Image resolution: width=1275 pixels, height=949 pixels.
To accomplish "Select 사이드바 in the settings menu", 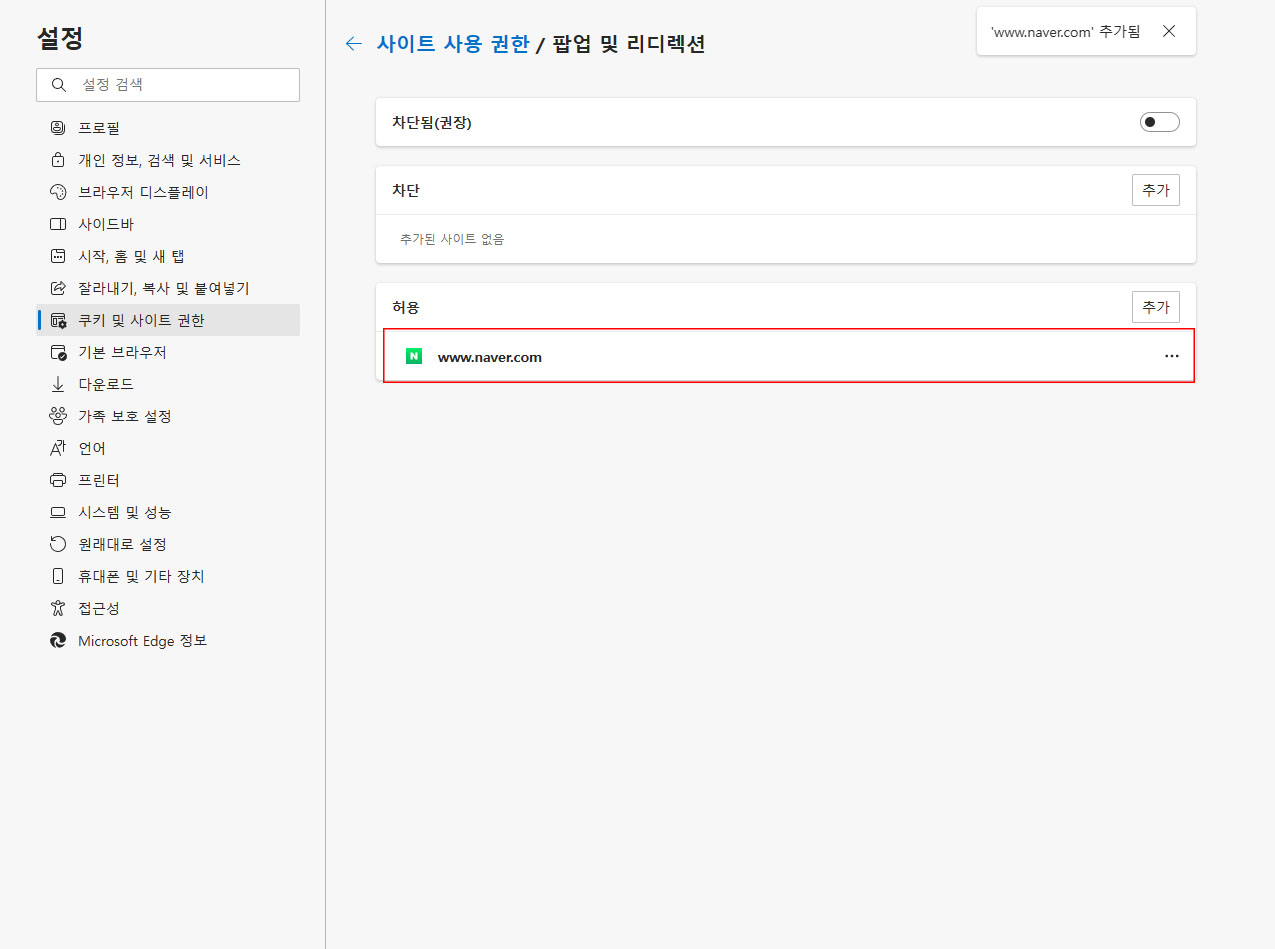I will coord(168,224).
